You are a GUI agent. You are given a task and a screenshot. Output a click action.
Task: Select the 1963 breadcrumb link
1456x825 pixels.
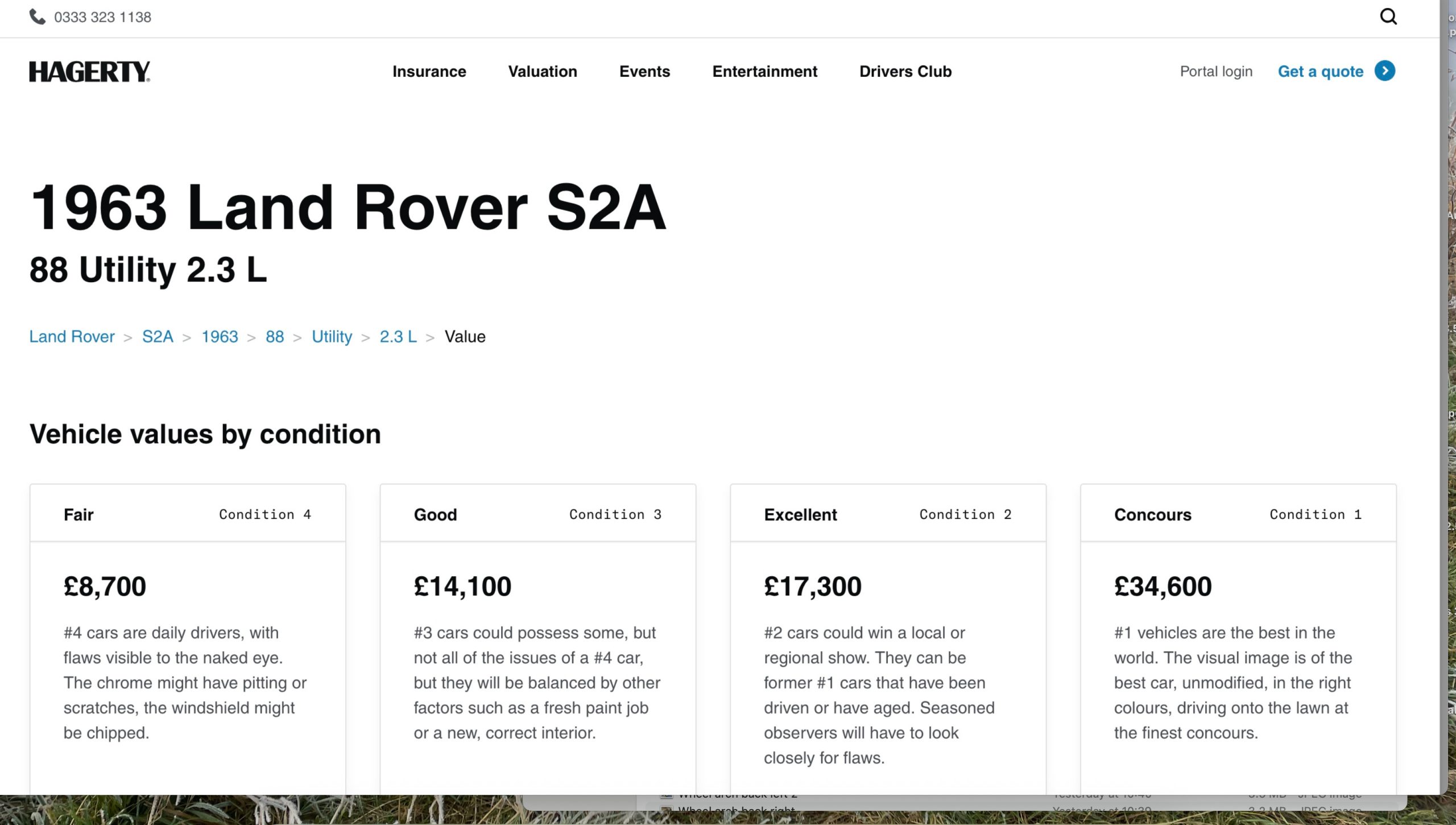coord(220,337)
